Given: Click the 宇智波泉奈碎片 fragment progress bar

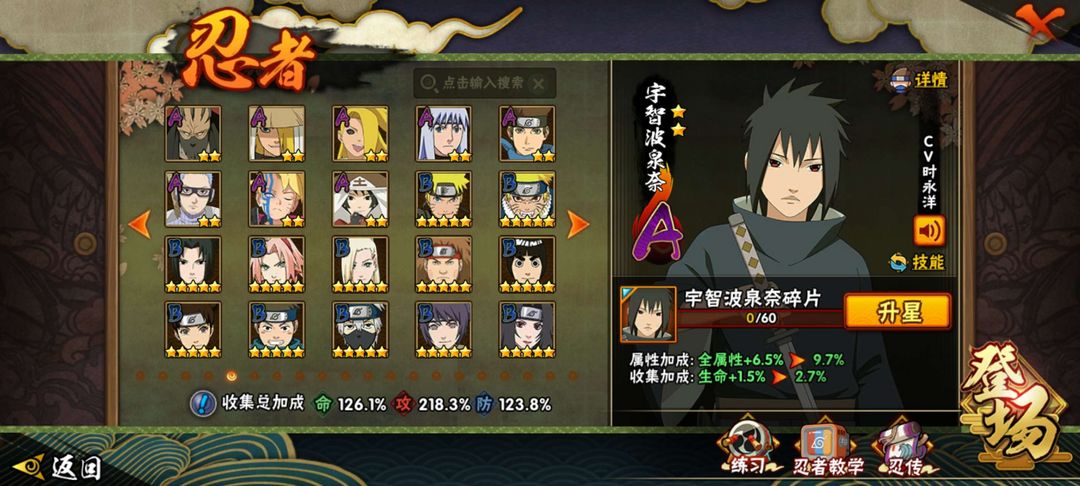Looking at the screenshot, I should click(760, 318).
